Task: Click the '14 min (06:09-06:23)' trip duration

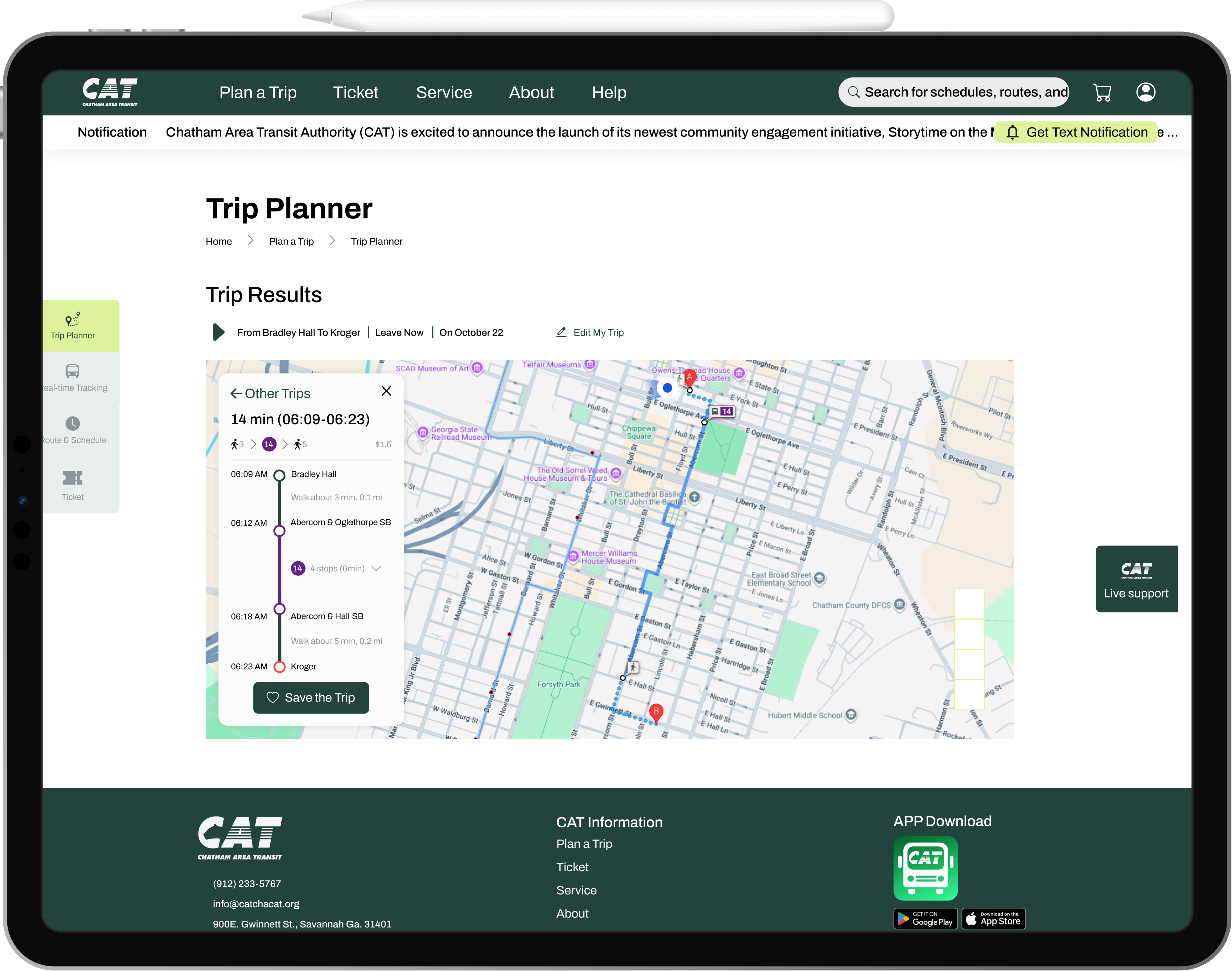Action: point(300,419)
